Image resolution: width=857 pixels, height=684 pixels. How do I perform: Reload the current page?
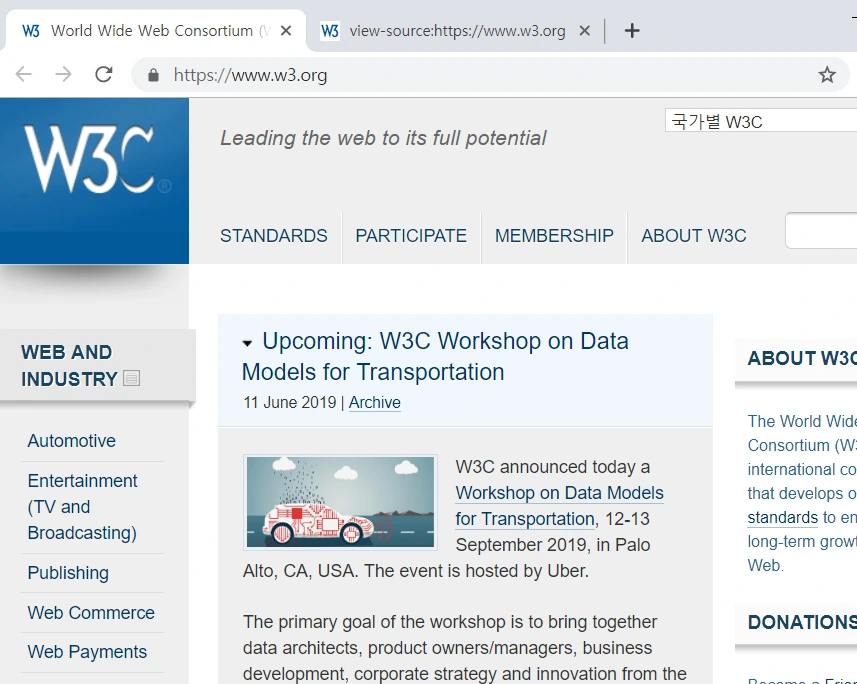[x=104, y=74]
